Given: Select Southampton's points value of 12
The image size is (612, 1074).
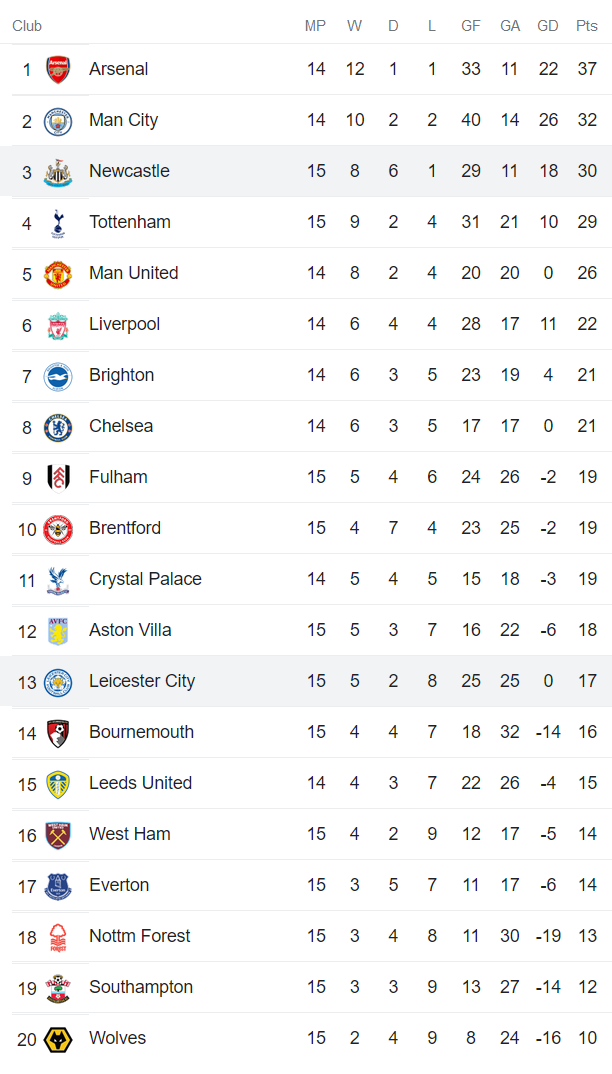Looking at the screenshot, I should tap(587, 987).
